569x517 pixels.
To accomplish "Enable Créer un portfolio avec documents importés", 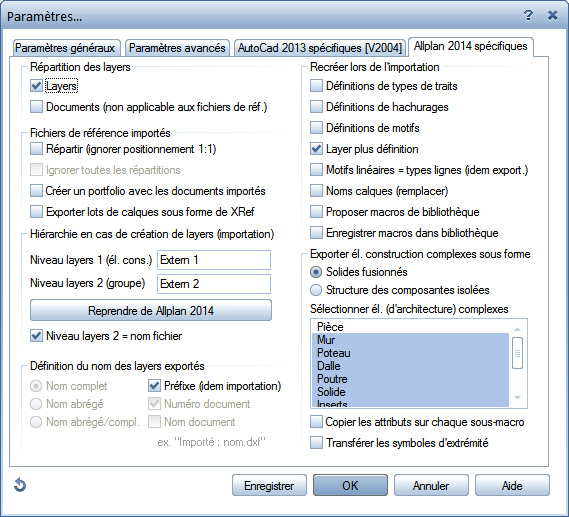I will (36, 191).
